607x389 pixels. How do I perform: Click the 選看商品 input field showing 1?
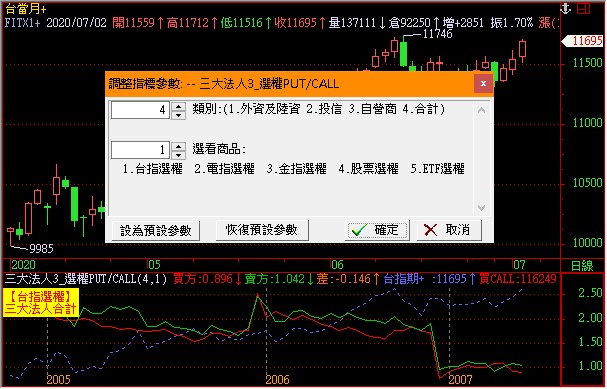pyautogui.click(x=140, y=150)
